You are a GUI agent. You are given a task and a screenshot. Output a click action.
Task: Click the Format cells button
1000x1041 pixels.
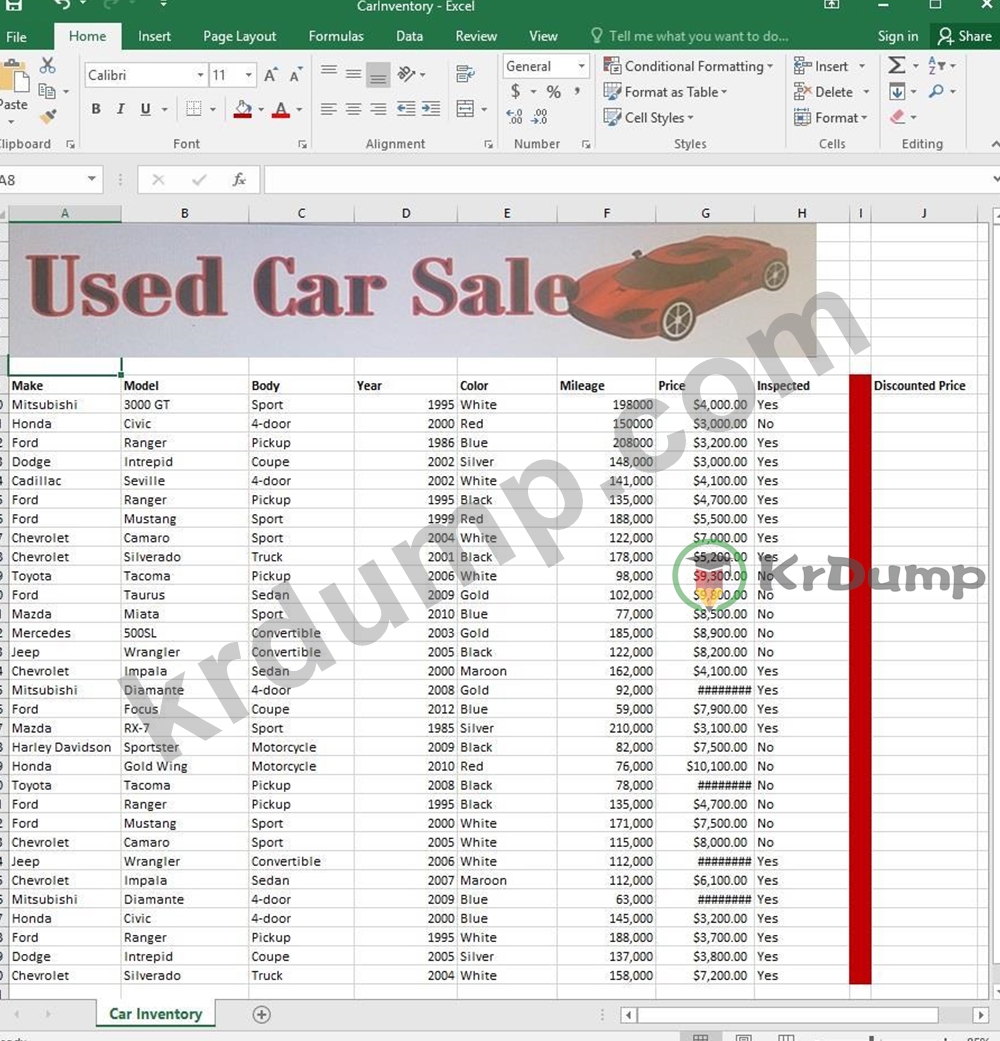click(x=831, y=118)
